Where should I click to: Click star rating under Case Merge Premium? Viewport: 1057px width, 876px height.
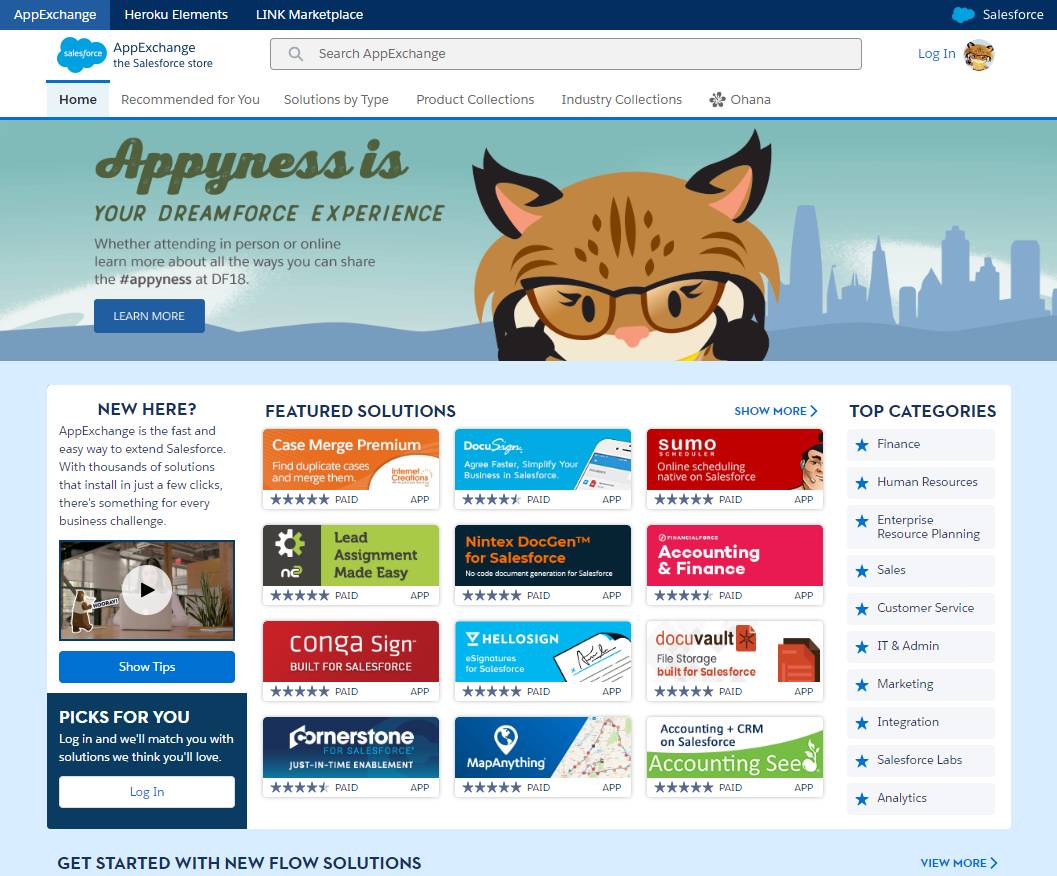[x=299, y=500]
